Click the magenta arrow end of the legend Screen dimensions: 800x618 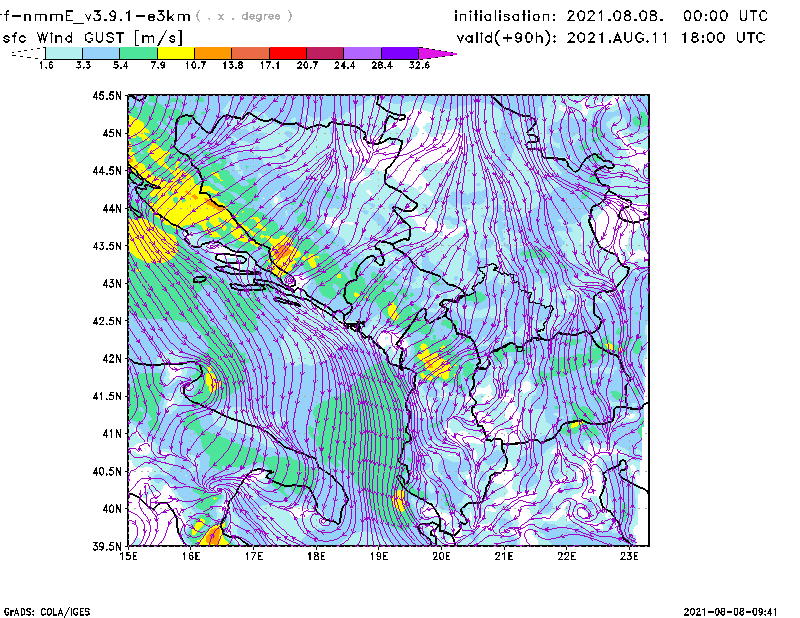point(437,53)
